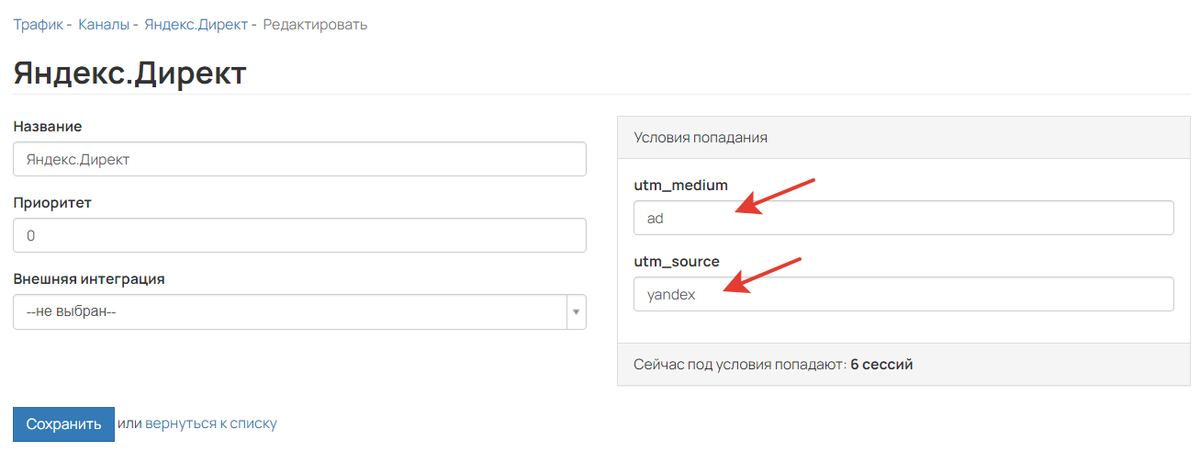The image size is (1200, 452).
Task: Click the utm_source label
Action: pyautogui.click(x=676, y=261)
